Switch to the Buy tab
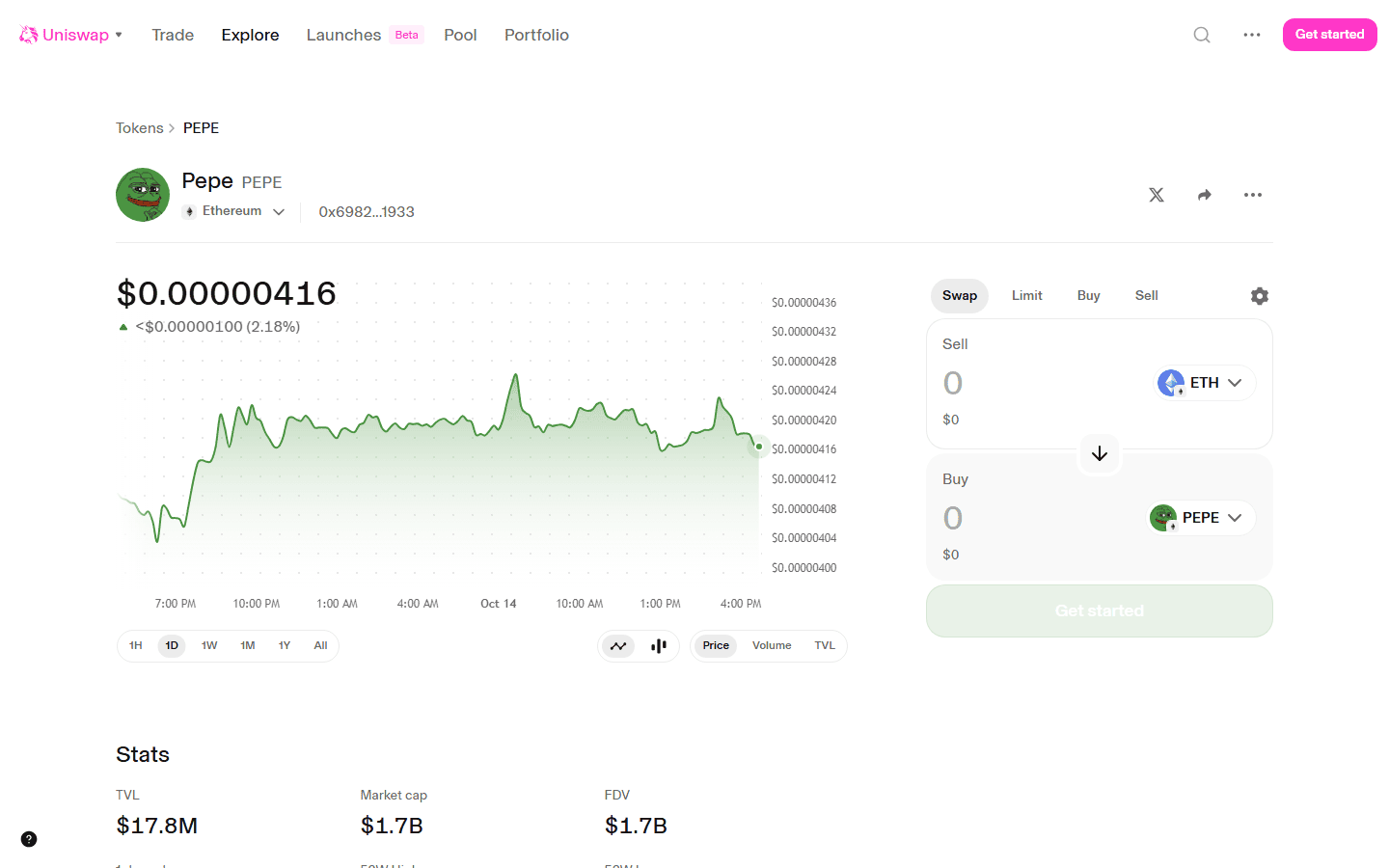The height and width of the screenshot is (868, 1389). tap(1089, 296)
